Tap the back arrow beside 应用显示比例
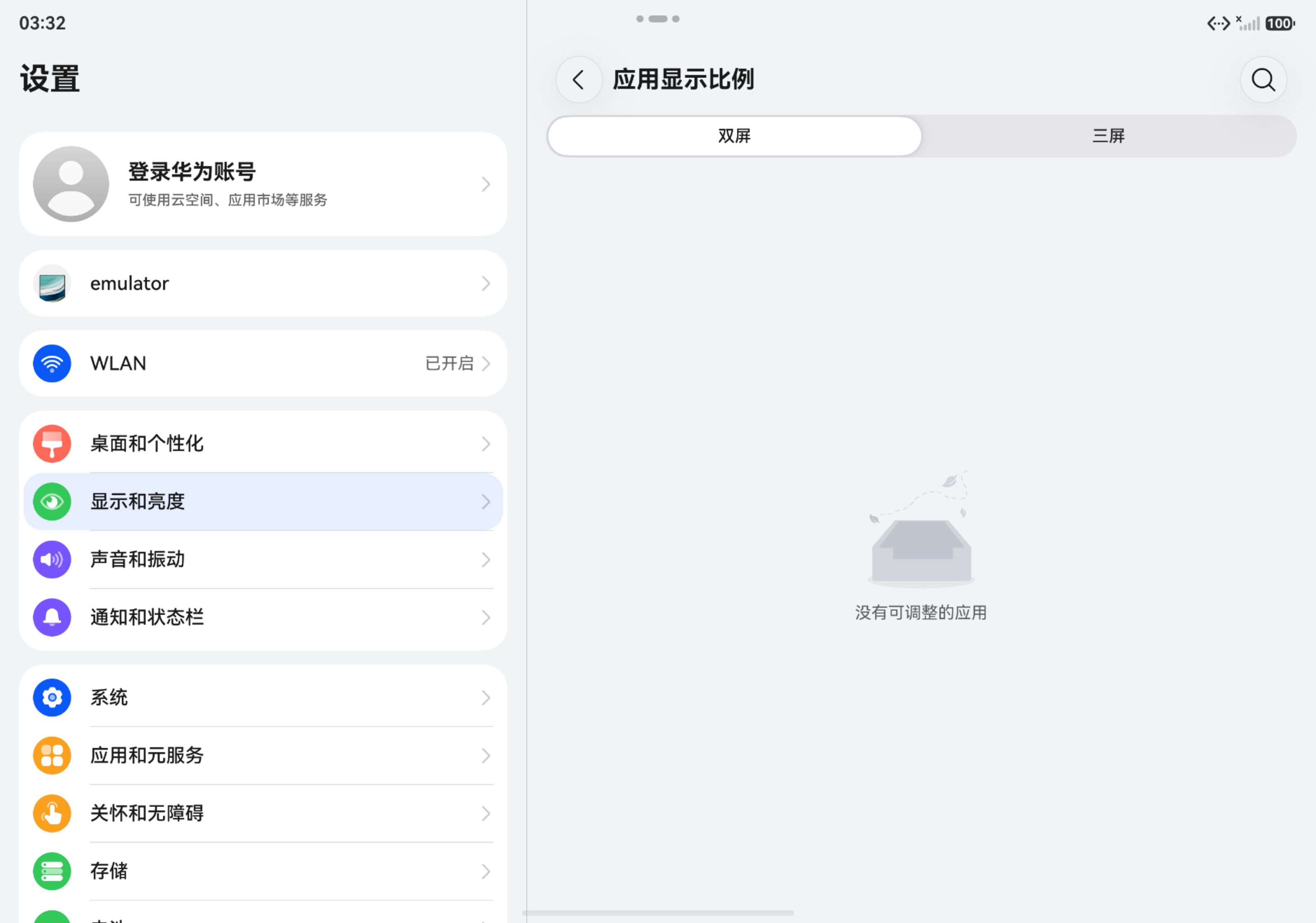1316x923 pixels. coord(579,80)
